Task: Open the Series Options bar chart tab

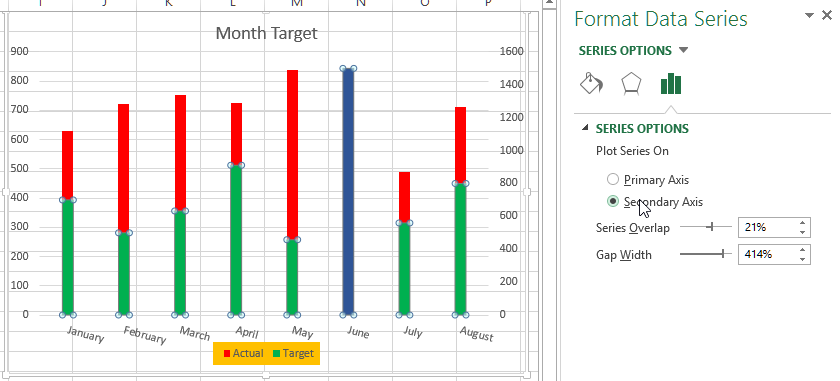Action: click(671, 84)
